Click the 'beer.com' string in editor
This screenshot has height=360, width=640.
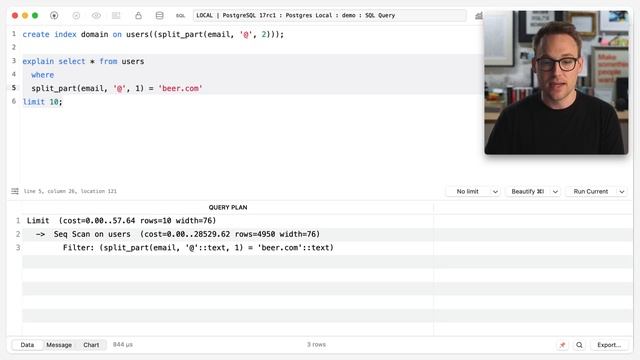coord(180,88)
